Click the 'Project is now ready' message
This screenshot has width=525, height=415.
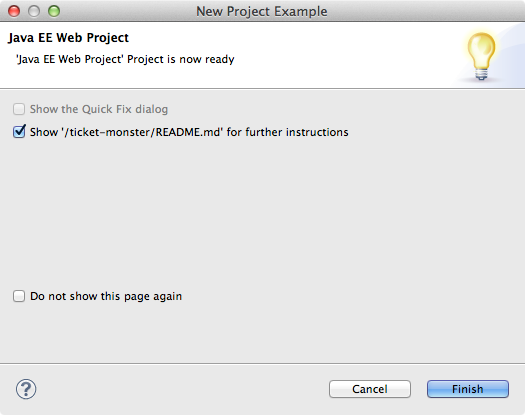coord(125,59)
